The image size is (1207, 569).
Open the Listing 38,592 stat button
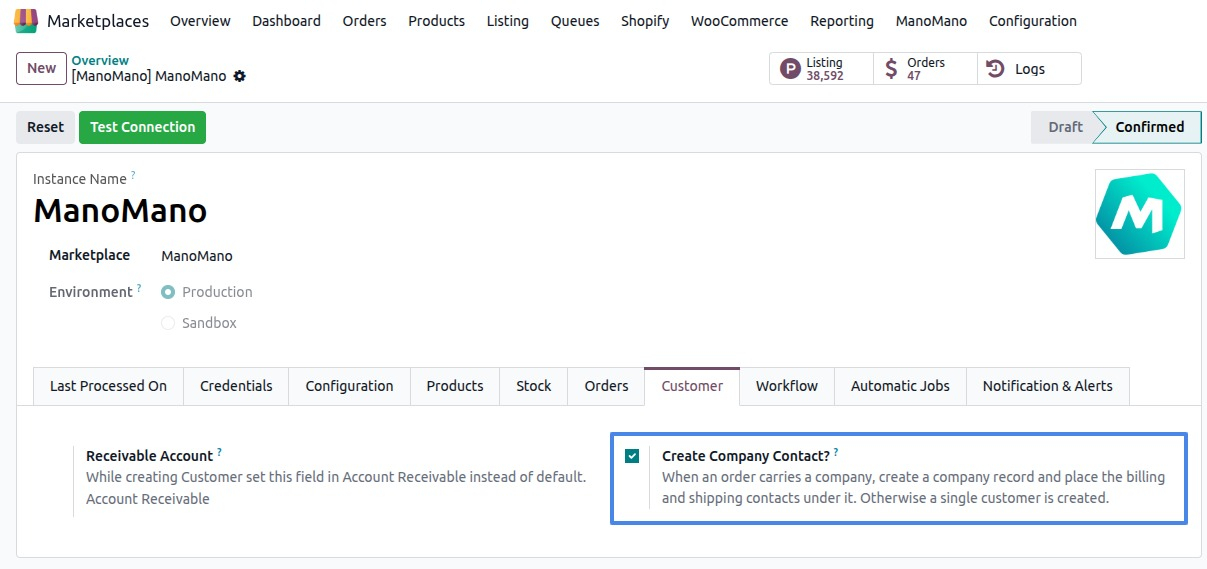[x=821, y=69]
